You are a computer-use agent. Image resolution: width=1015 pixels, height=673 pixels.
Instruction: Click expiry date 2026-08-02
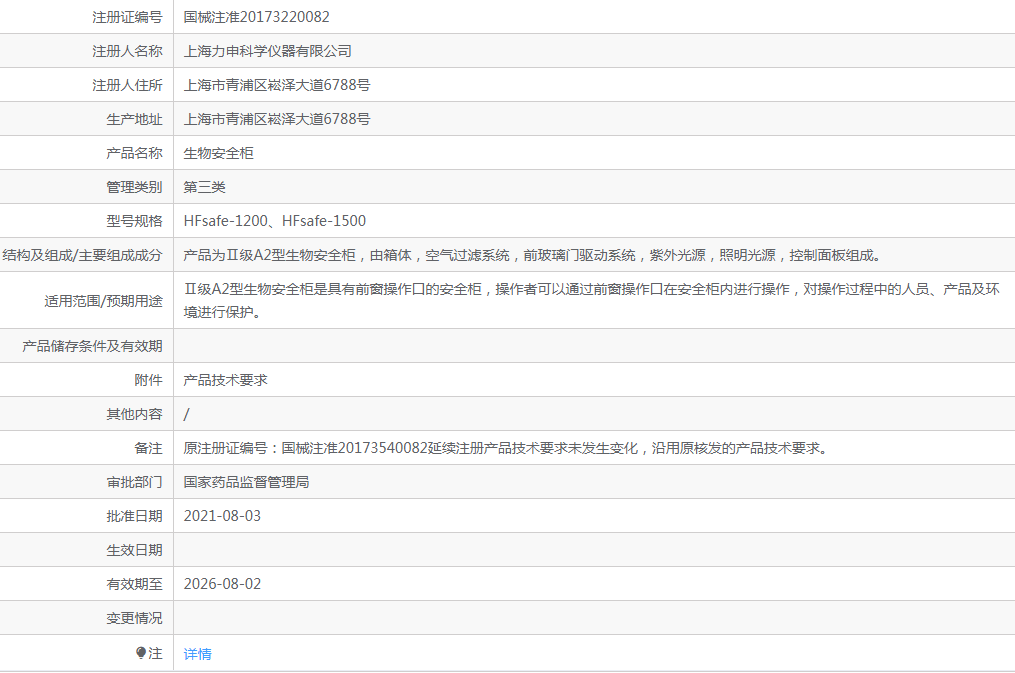[x=222, y=584]
